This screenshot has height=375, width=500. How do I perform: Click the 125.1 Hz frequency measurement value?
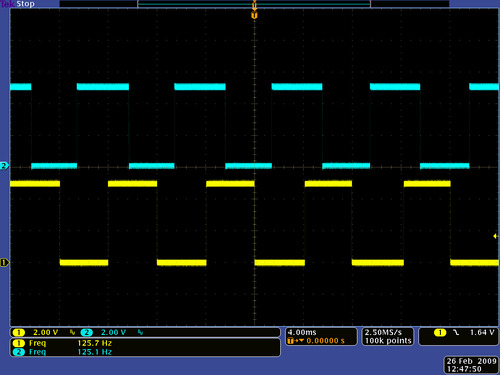point(95,352)
